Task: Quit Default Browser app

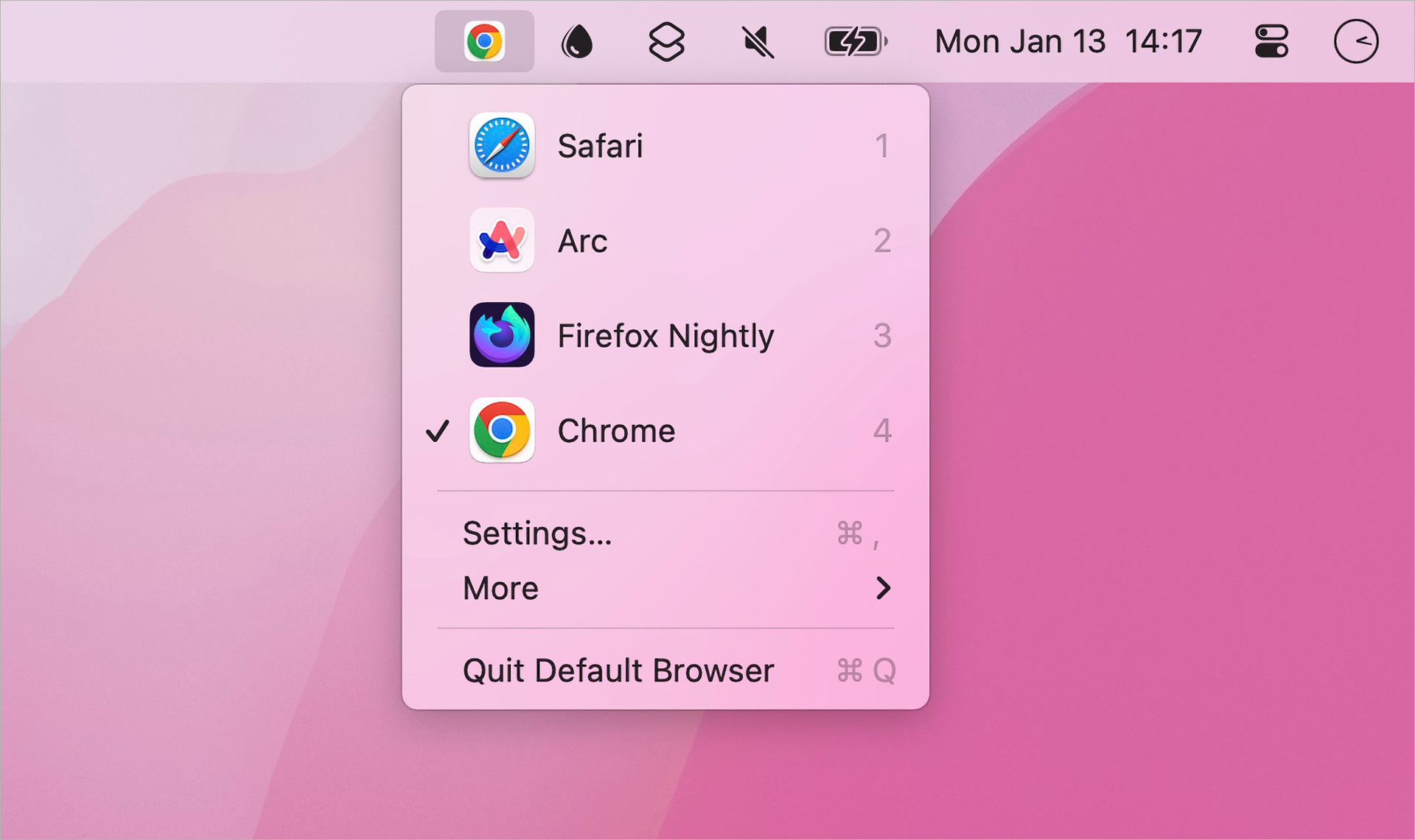Action: point(618,671)
